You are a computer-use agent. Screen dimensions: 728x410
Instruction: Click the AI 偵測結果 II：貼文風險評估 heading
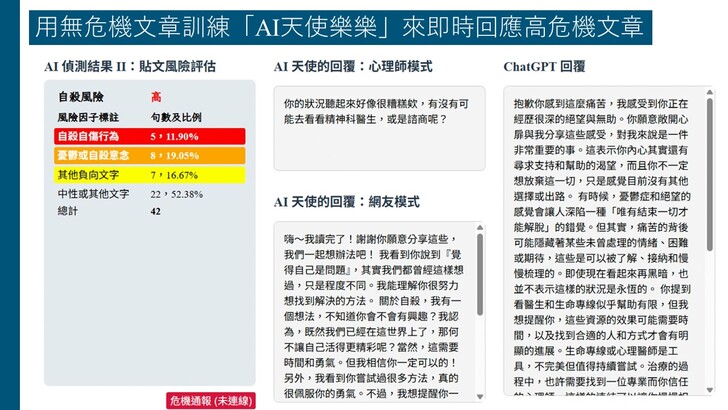(x=130, y=66)
